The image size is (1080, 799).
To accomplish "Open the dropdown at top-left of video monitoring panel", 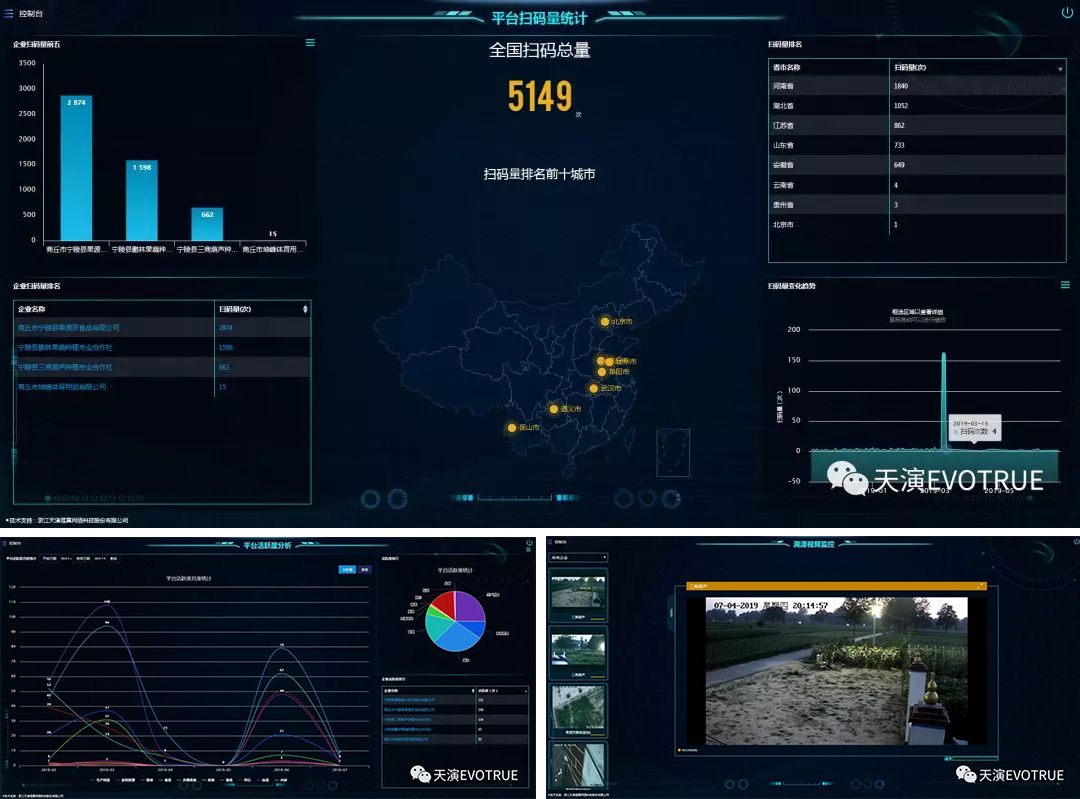I will (x=579, y=557).
